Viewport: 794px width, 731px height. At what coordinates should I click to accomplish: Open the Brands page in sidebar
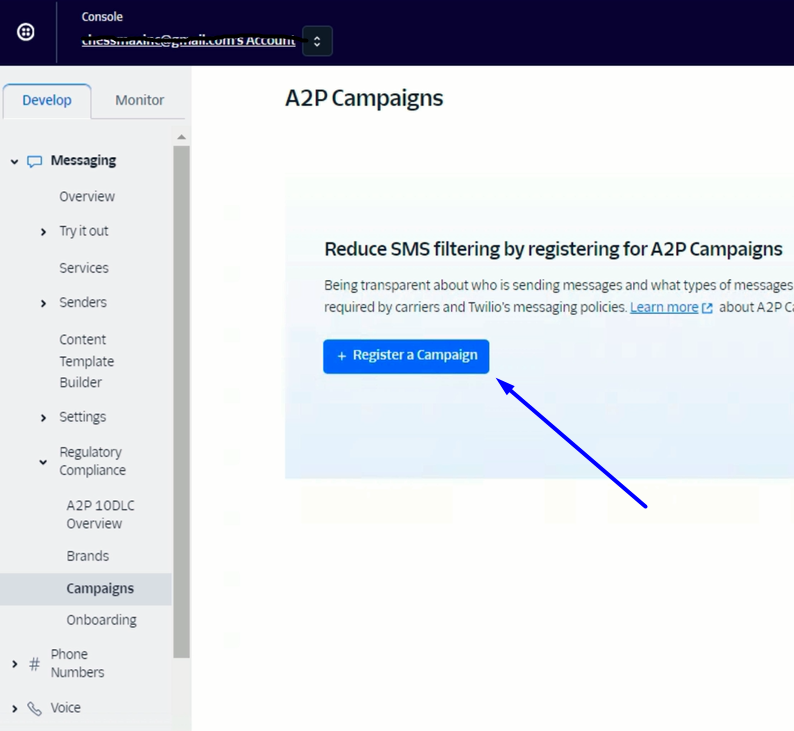[88, 556]
